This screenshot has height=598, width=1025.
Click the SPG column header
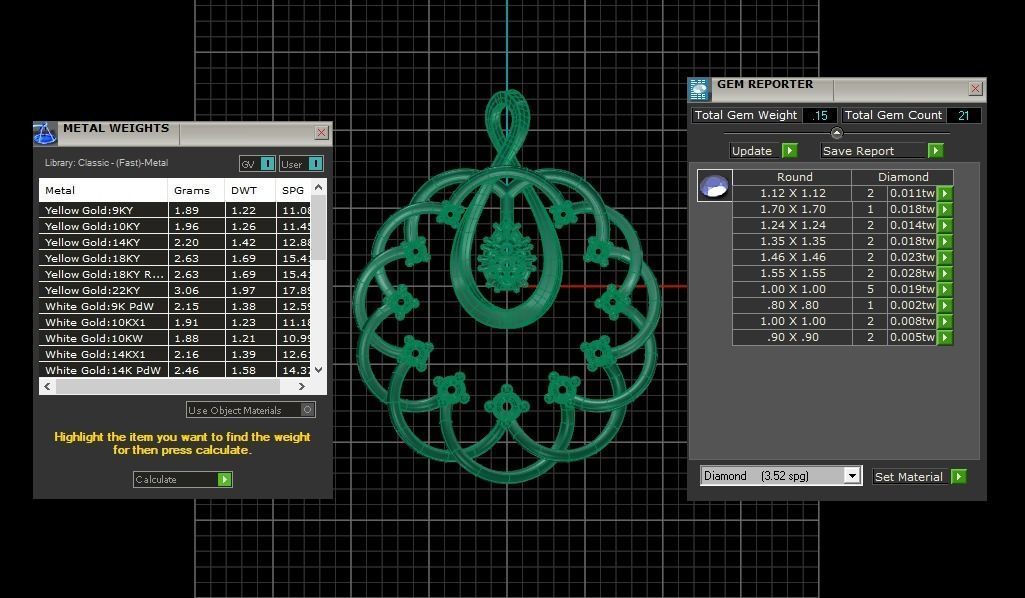(x=293, y=190)
